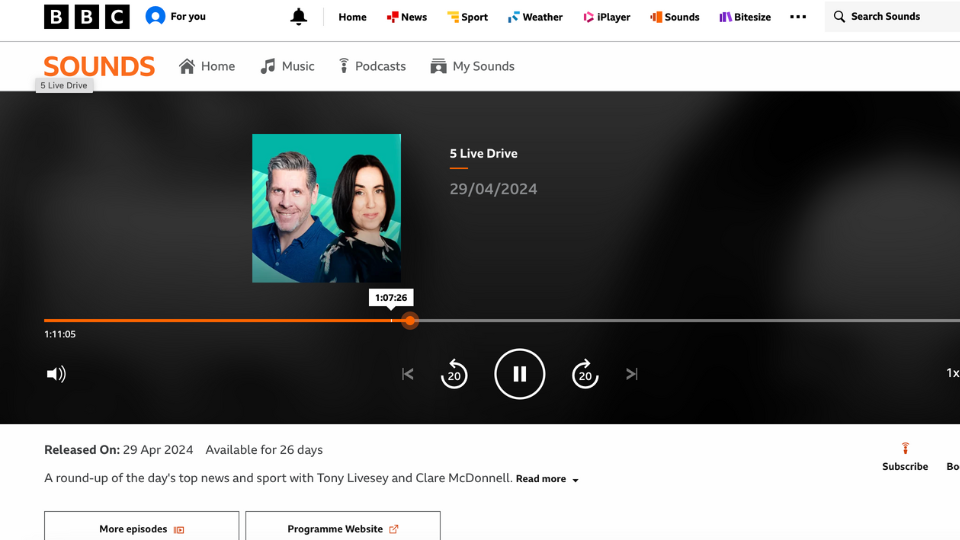
Task: Skip to next track
Action: 631,373
